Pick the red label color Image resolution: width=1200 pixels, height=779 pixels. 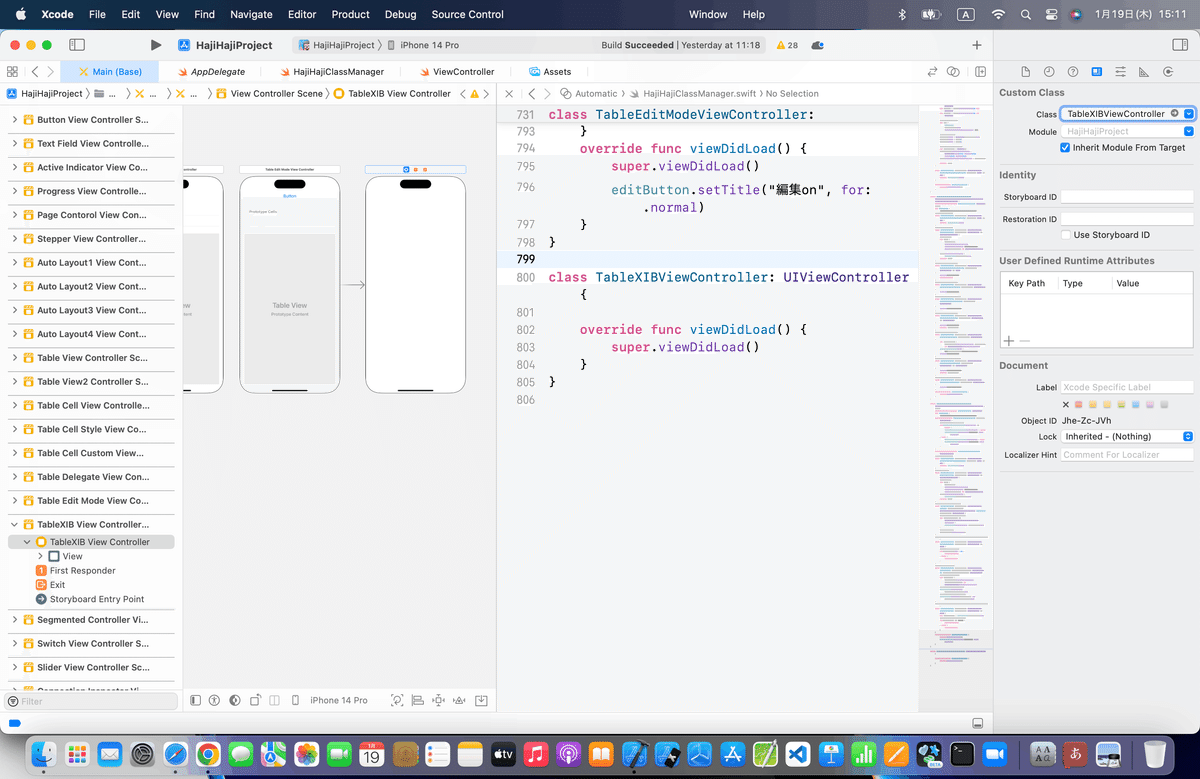(1079, 404)
